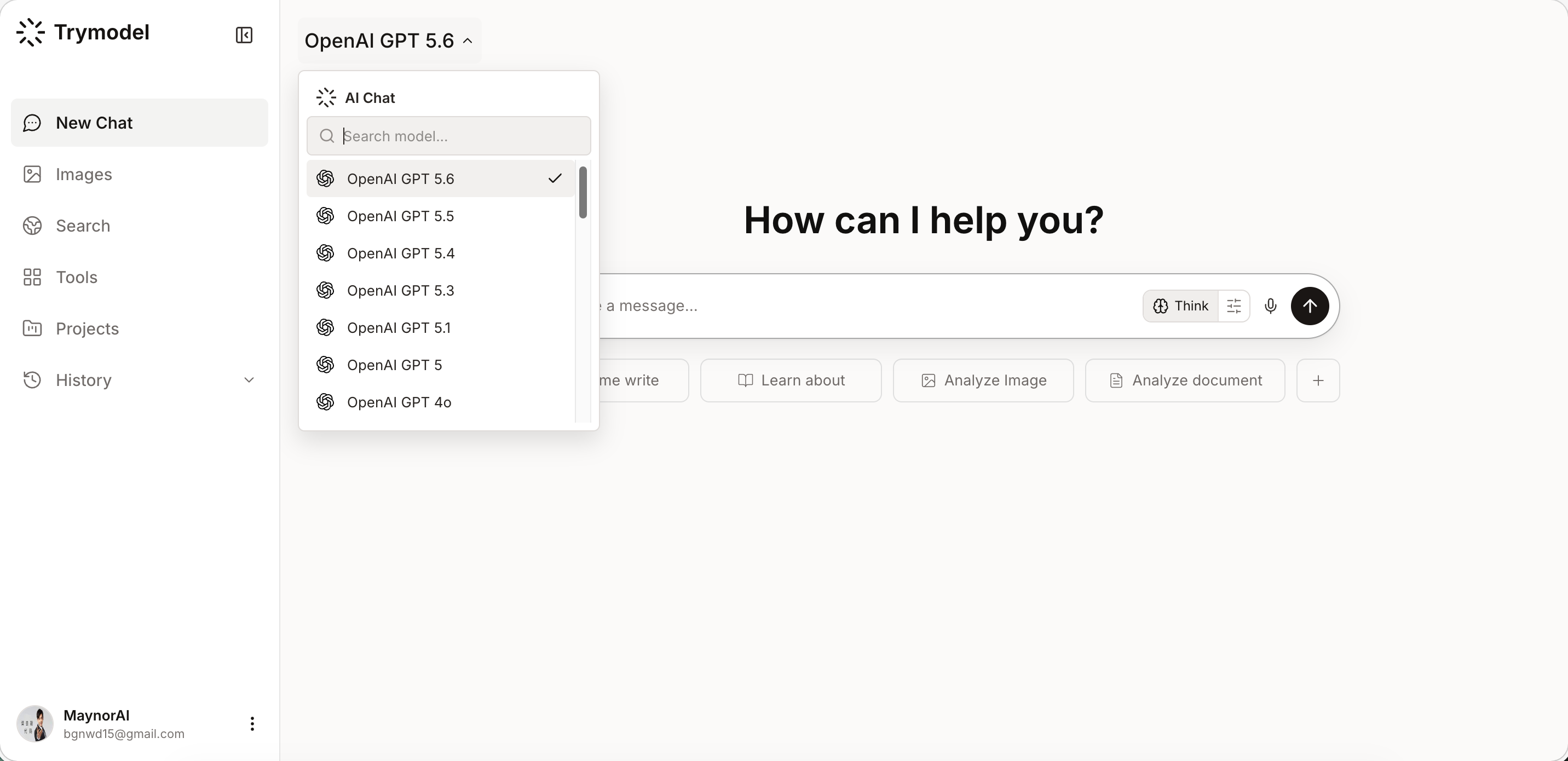The height and width of the screenshot is (761, 1568).
Task: Select OpenAI GPT 5.1 model
Action: (441, 327)
